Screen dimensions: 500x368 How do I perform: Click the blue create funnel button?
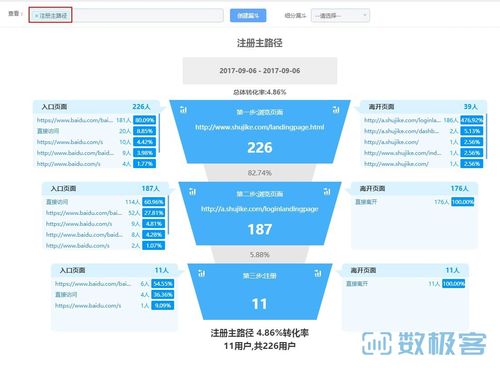coord(248,15)
